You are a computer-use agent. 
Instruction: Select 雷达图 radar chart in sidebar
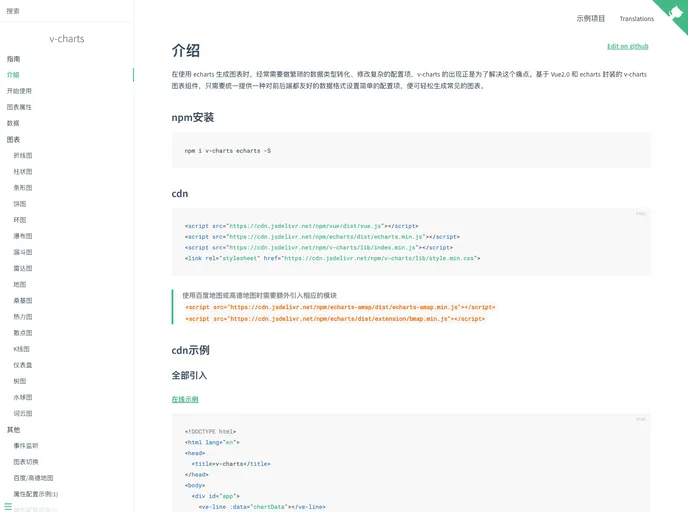[22, 268]
